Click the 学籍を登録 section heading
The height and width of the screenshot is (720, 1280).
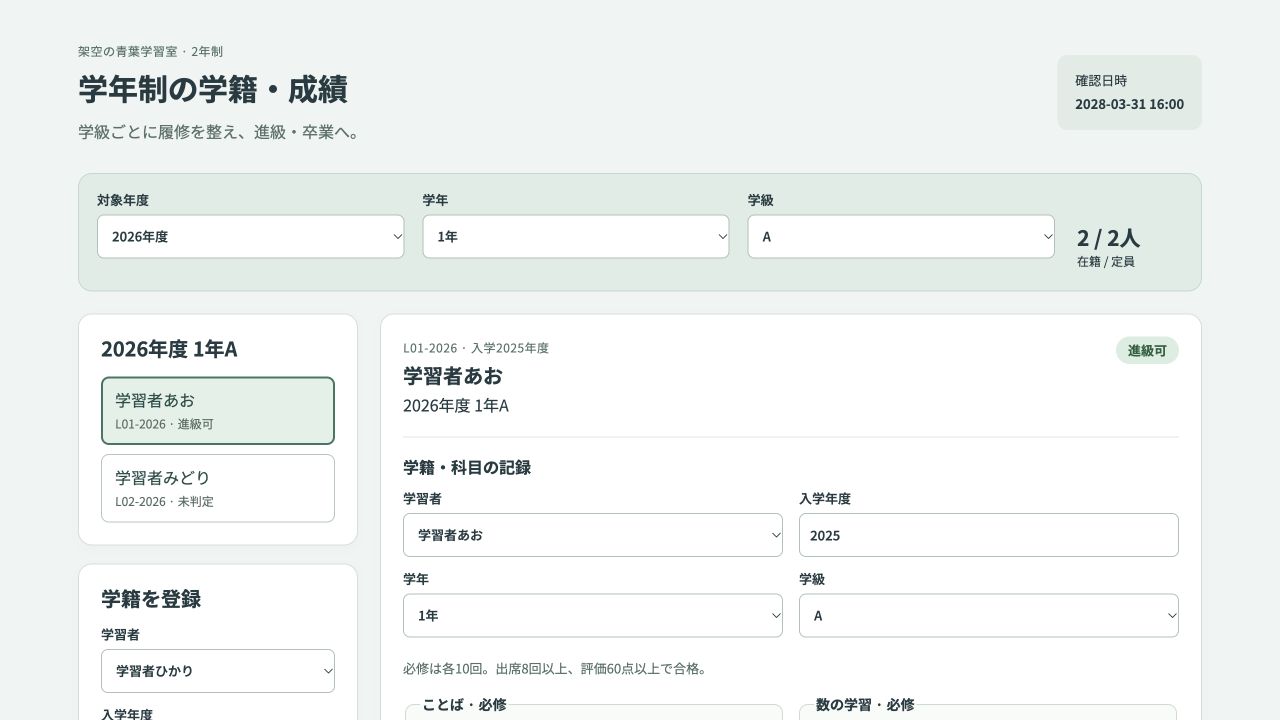(151, 599)
